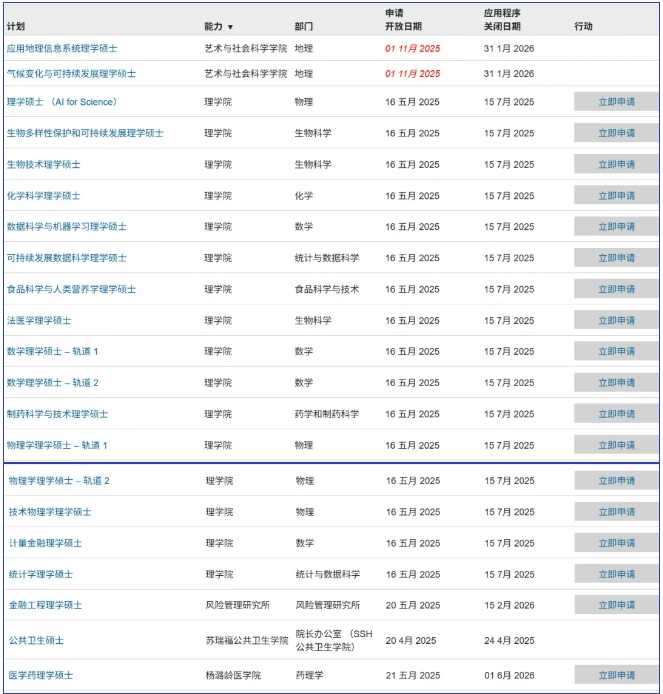Open 数学理学硕士 – 轨道 2 link
Screen dimensions: 663x694
click(x=53, y=383)
